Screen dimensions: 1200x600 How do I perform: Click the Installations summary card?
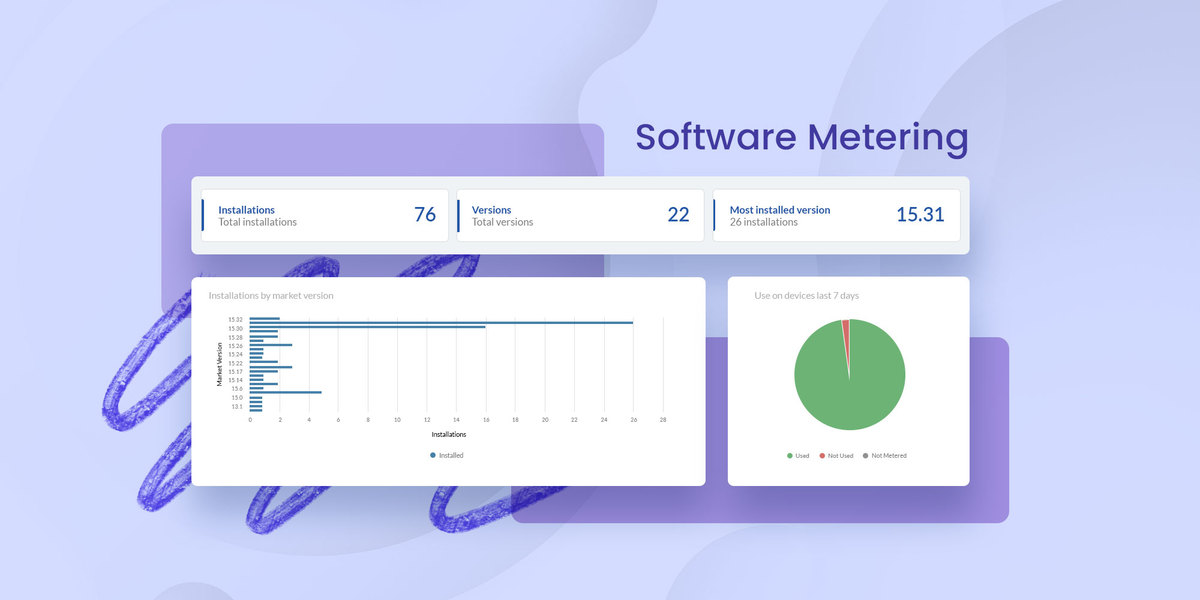click(325, 214)
